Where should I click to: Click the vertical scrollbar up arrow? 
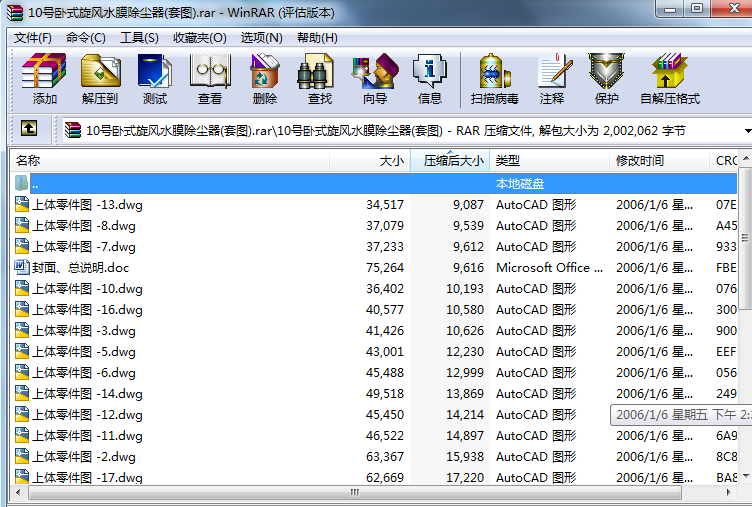point(745,158)
